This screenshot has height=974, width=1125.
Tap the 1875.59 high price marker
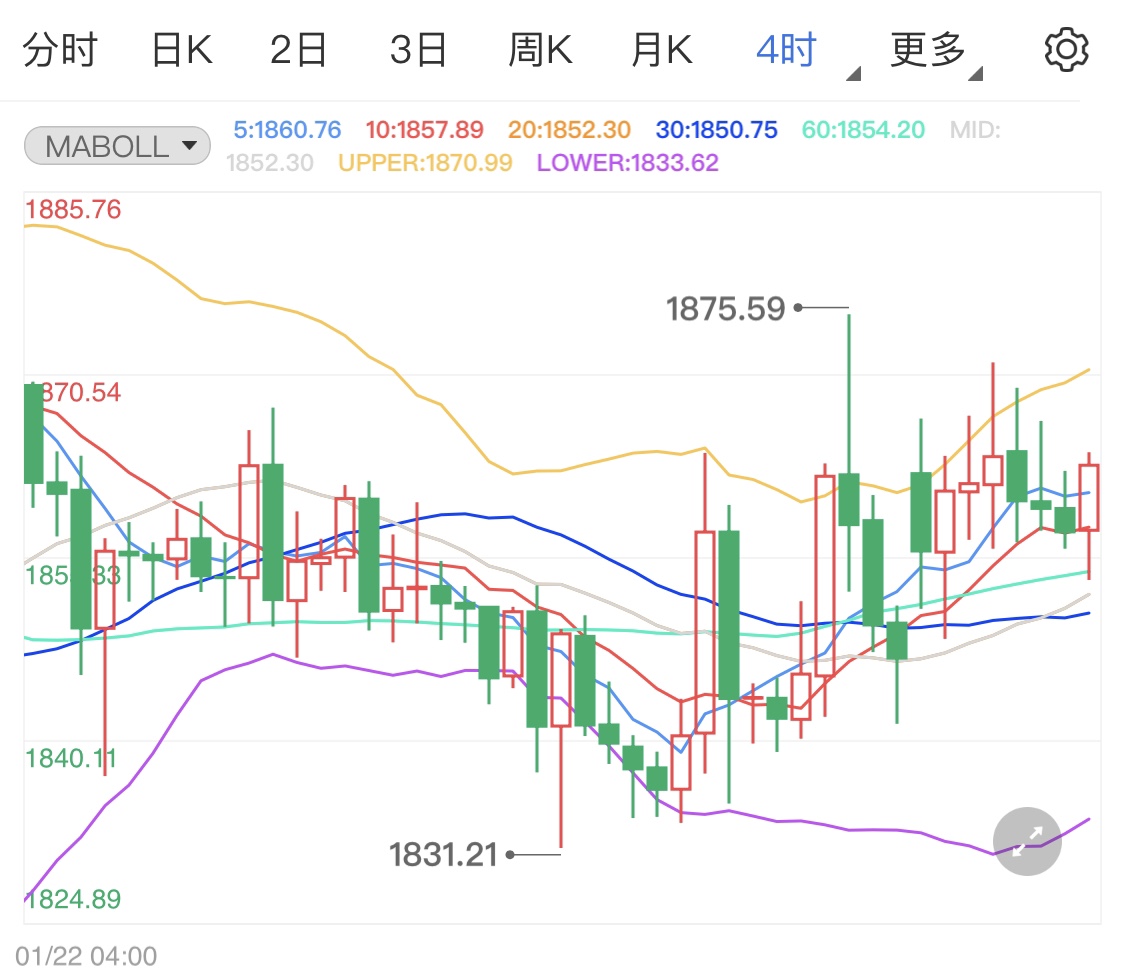point(726,309)
